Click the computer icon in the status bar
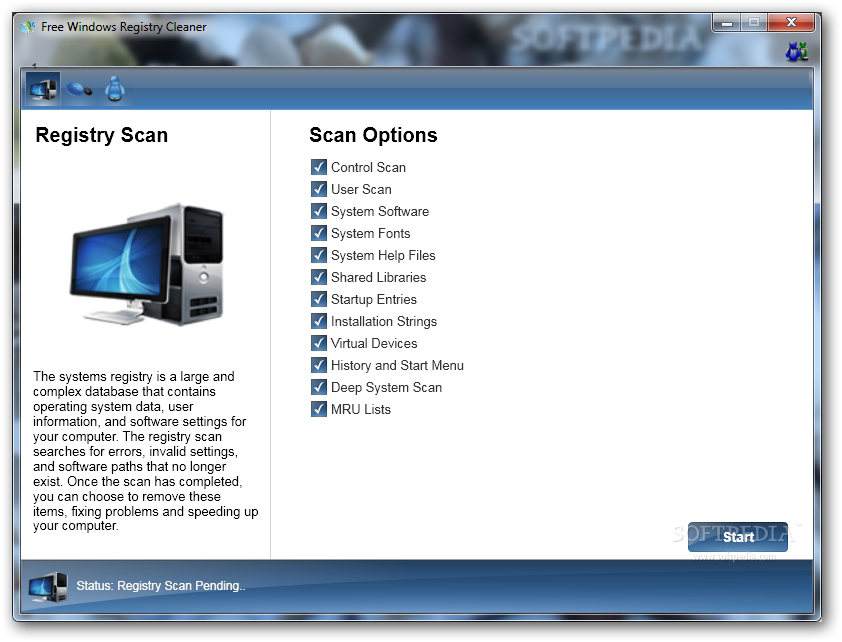The height and width of the screenshot is (642, 842). point(48,587)
